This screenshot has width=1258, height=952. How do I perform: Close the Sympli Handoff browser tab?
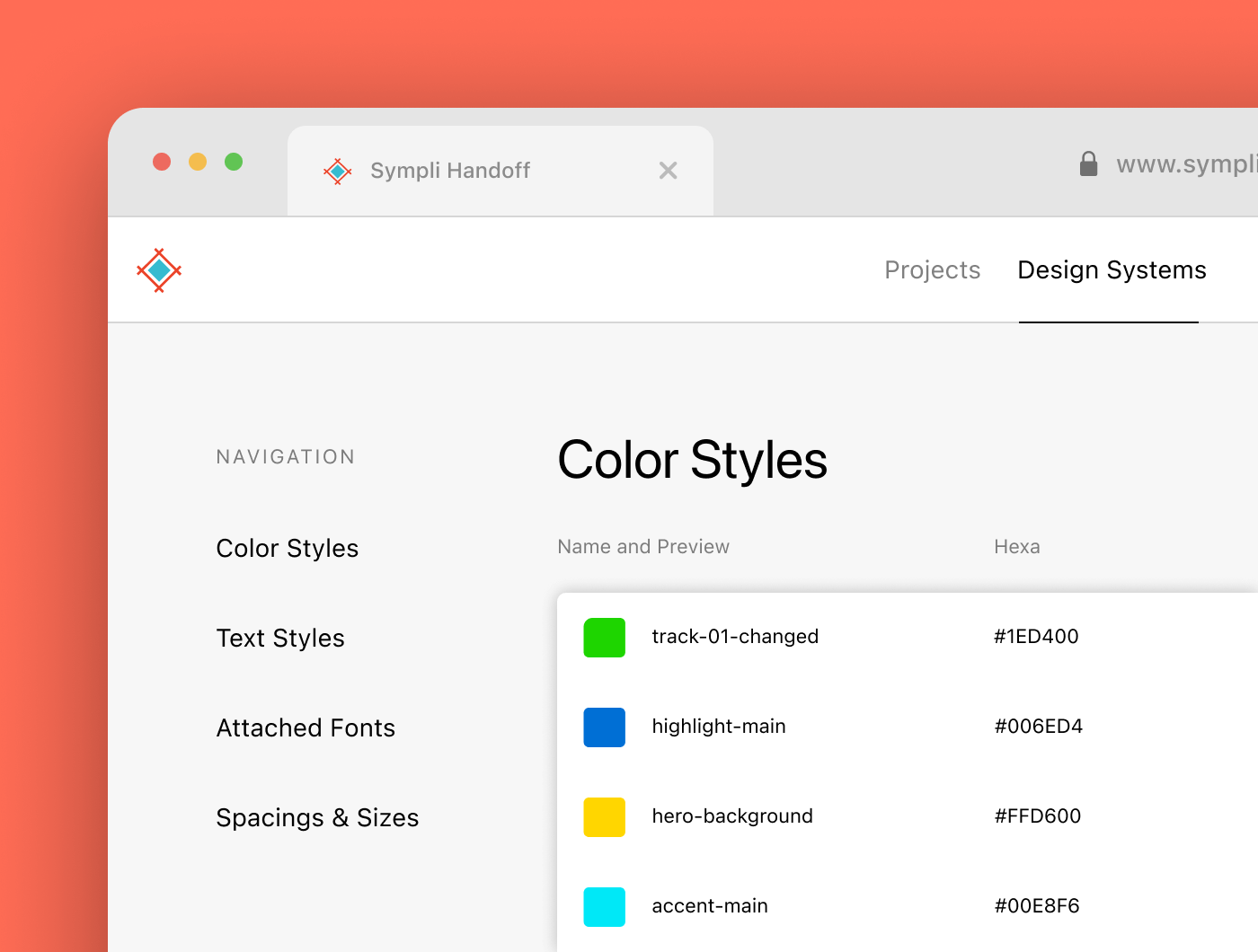pos(668,171)
